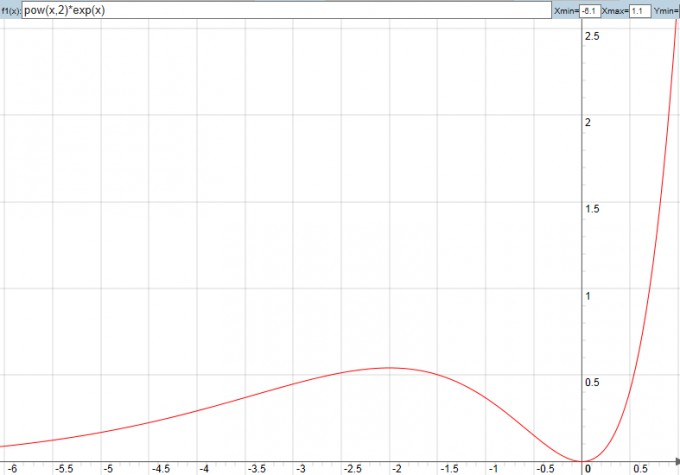Click the Xmin value field
The width and height of the screenshot is (680, 475).
[590, 11]
